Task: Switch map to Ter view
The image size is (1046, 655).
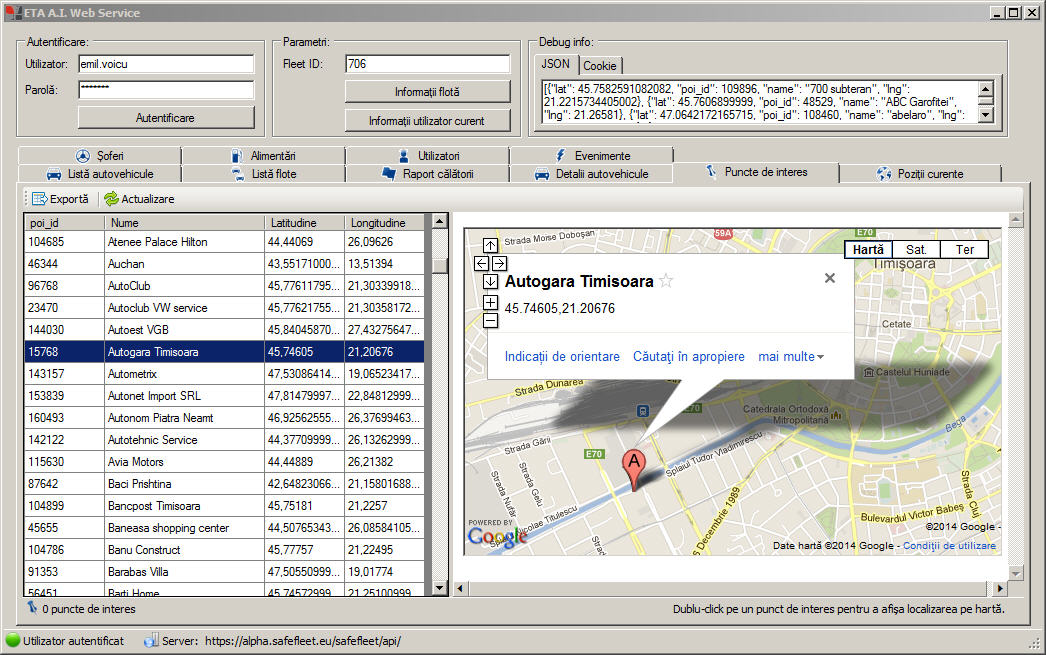Action: 965,249
